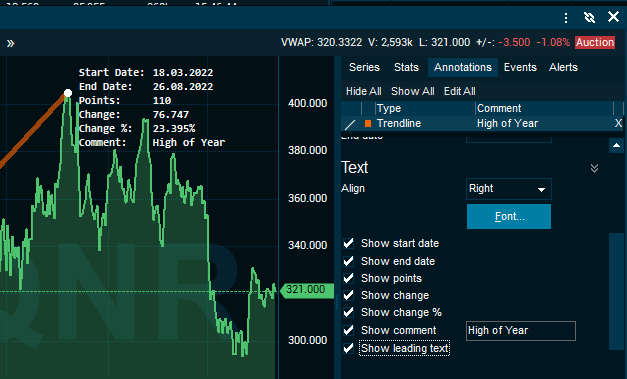627x379 pixels.
Task: Click the L: 321.000 last price
Action: coord(444,42)
